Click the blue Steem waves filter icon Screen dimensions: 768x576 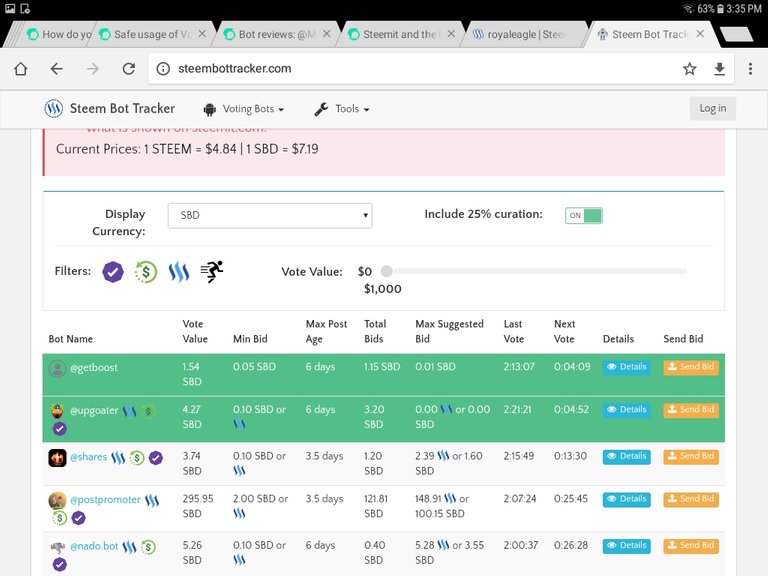coord(178,271)
